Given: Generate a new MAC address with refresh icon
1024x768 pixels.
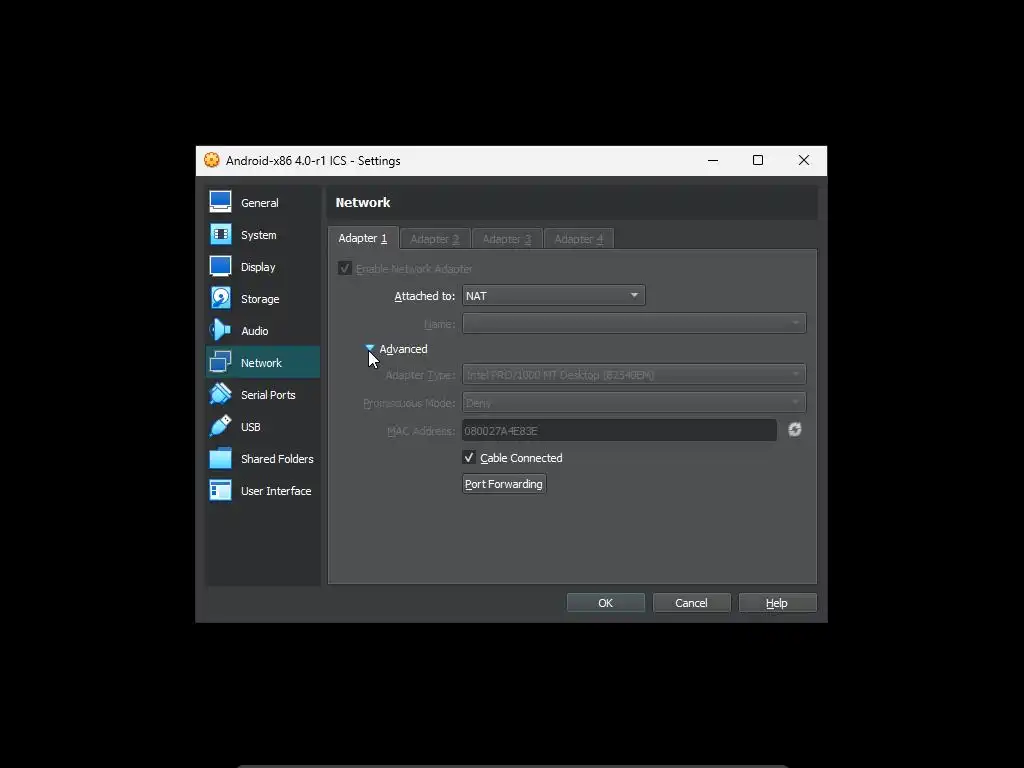Looking at the screenshot, I should (x=794, y=430).
